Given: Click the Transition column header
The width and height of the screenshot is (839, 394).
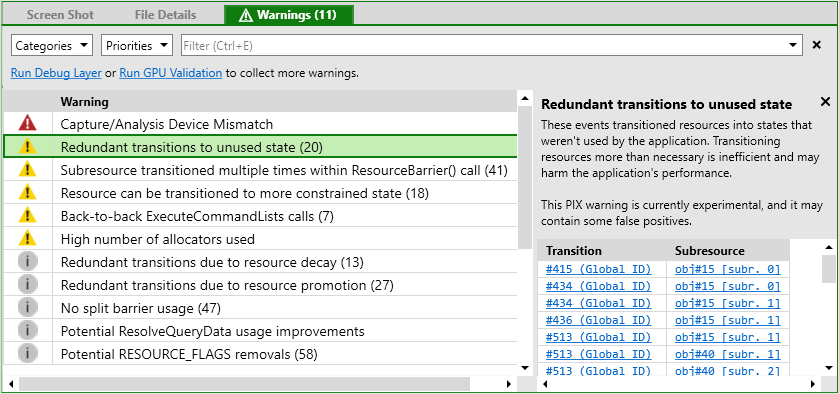Looking at the screenshot, I should (x=601, y=251).
